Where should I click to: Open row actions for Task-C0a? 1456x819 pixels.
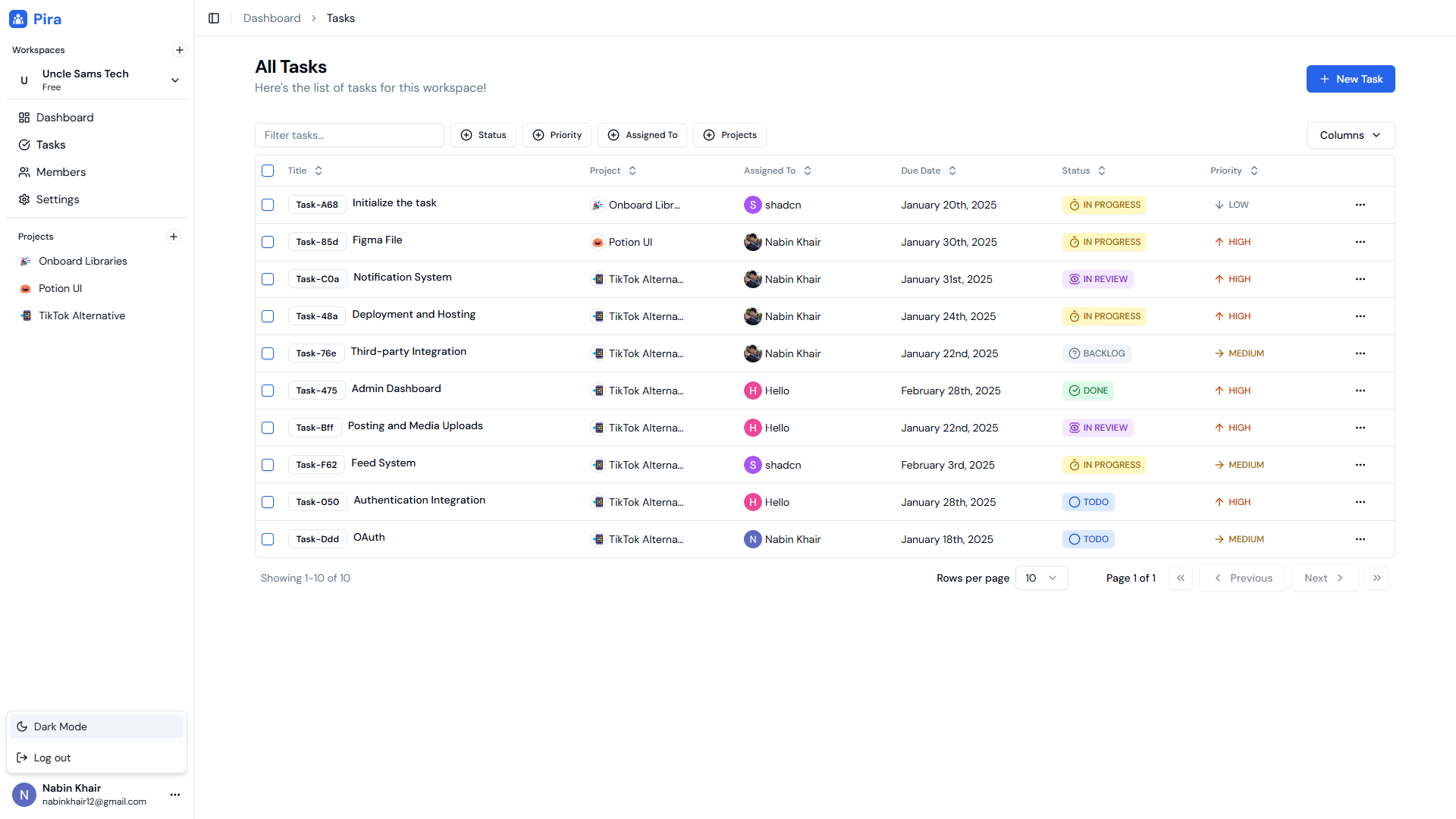pyautogui.click(x=1360, y=279)
